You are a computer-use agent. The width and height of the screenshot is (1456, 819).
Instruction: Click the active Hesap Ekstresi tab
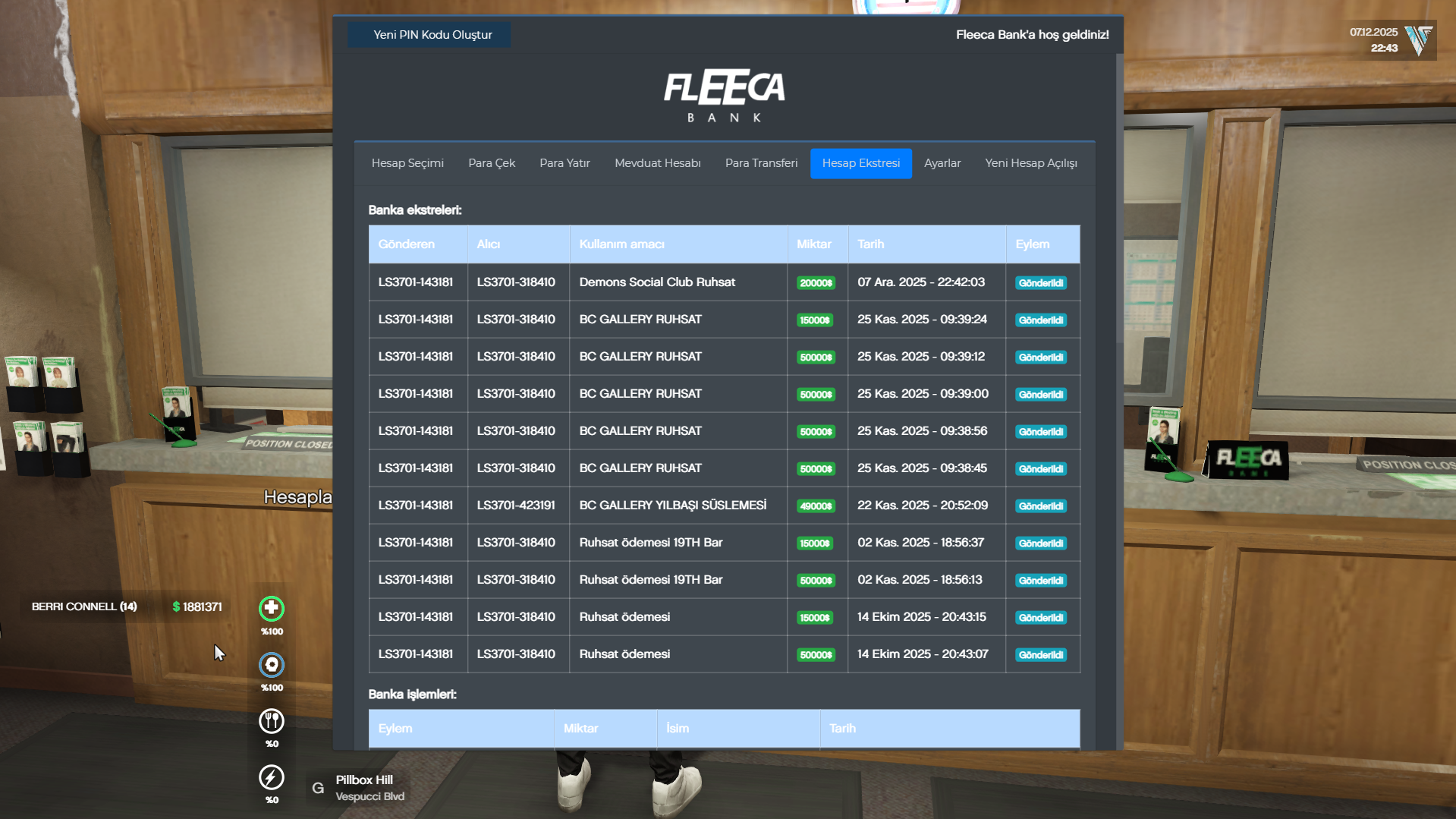861,163
